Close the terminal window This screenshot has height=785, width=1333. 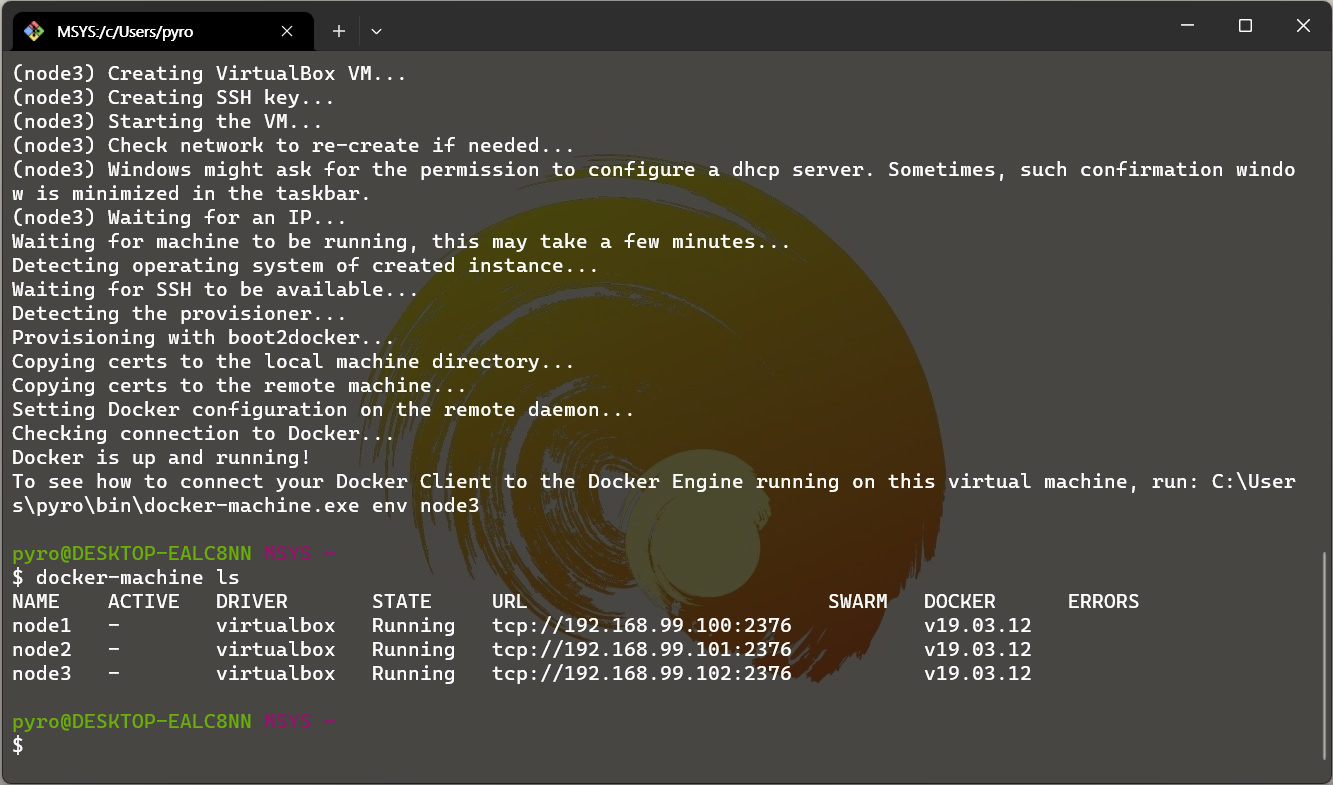click(x=1303, y=26)
